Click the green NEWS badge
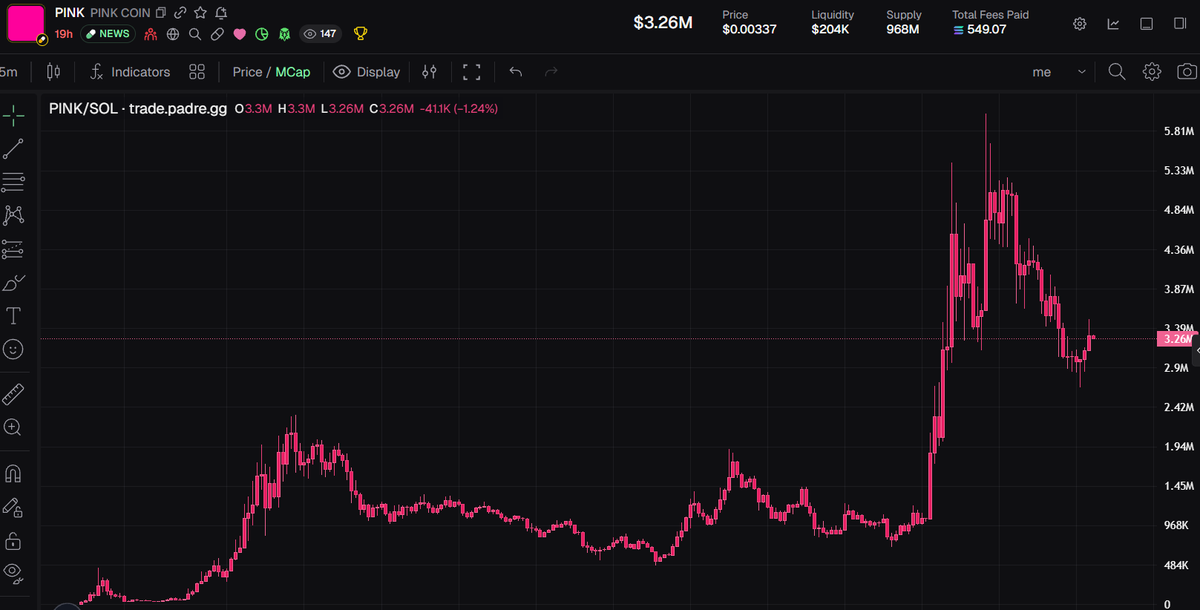 click(x=108, y=34)
